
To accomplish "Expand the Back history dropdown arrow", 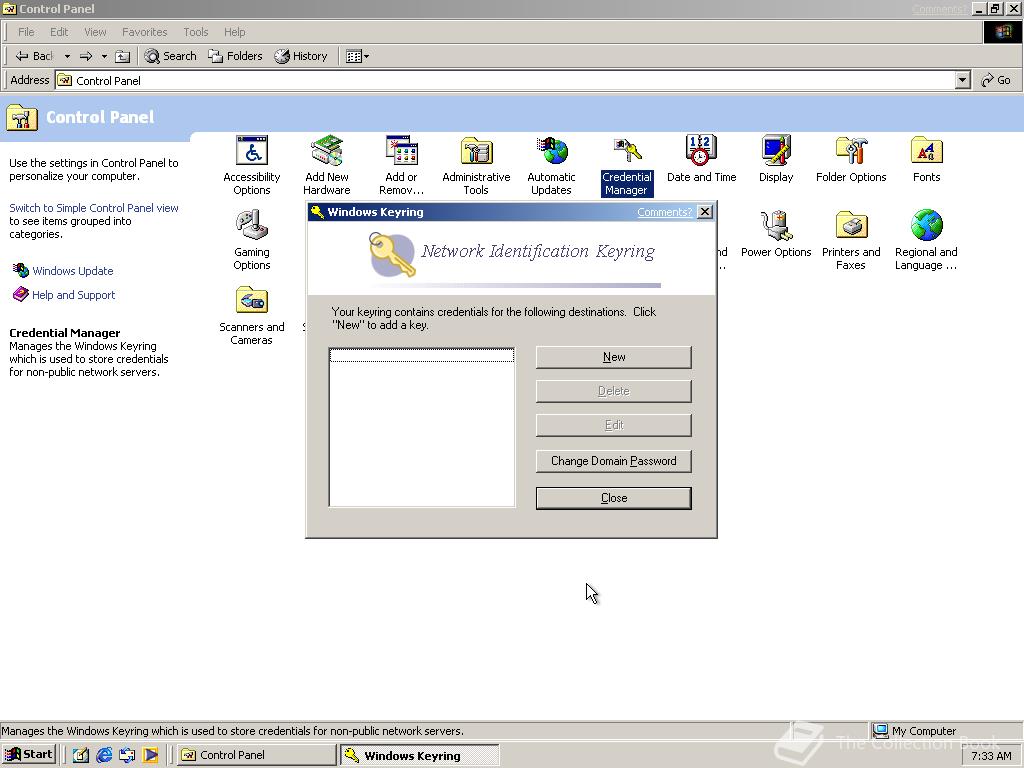I will [x=67, y=56].
